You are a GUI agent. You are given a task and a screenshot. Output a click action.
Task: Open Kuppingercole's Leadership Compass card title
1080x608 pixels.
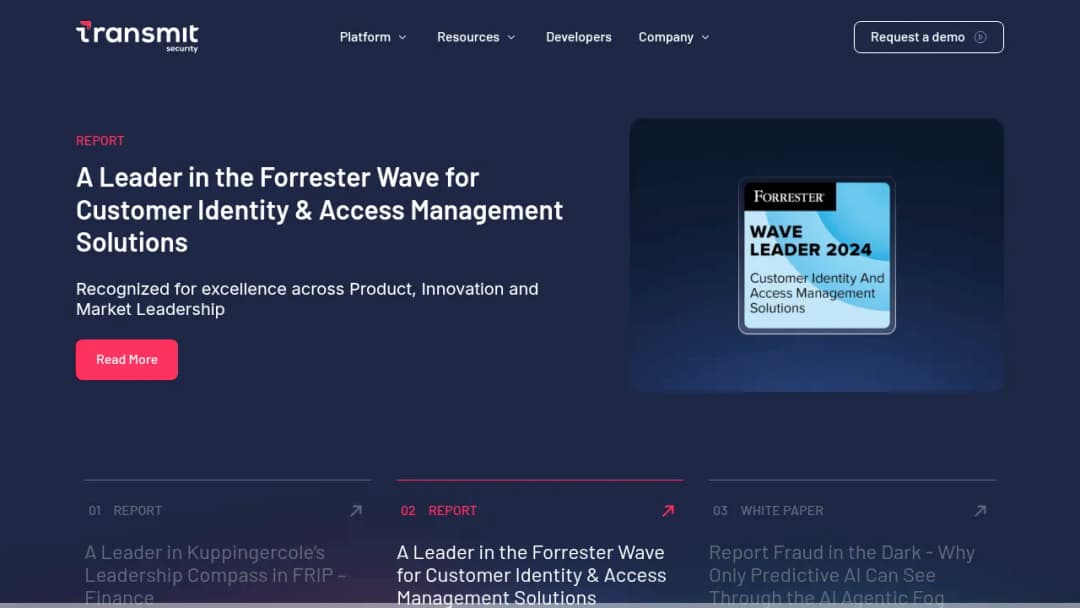216,574
